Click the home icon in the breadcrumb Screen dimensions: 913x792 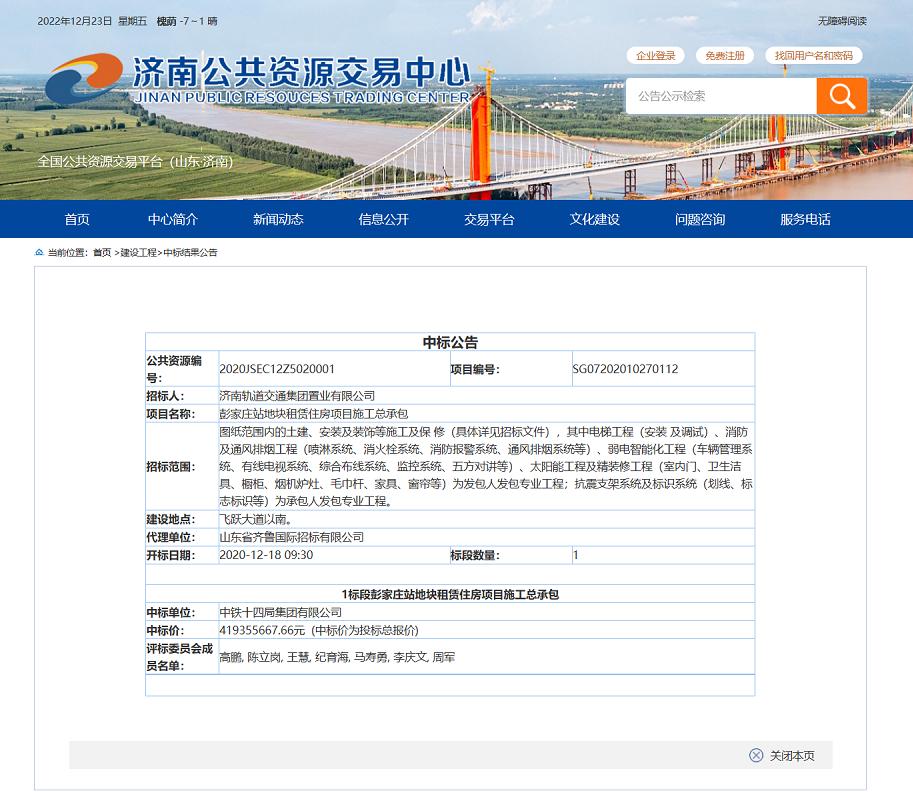click(40, 253)
